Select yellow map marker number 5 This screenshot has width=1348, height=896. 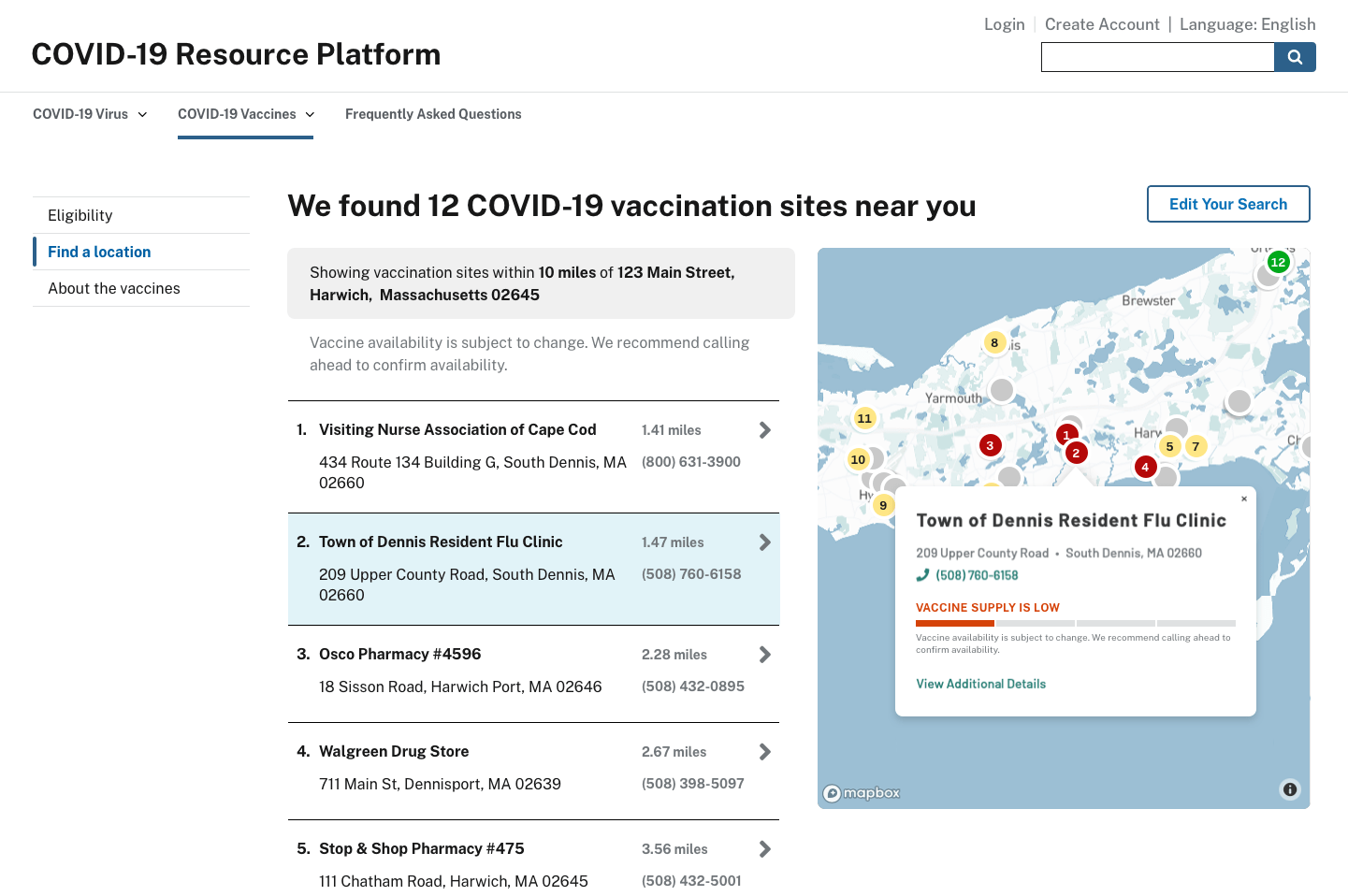[x=1169, y=446]
